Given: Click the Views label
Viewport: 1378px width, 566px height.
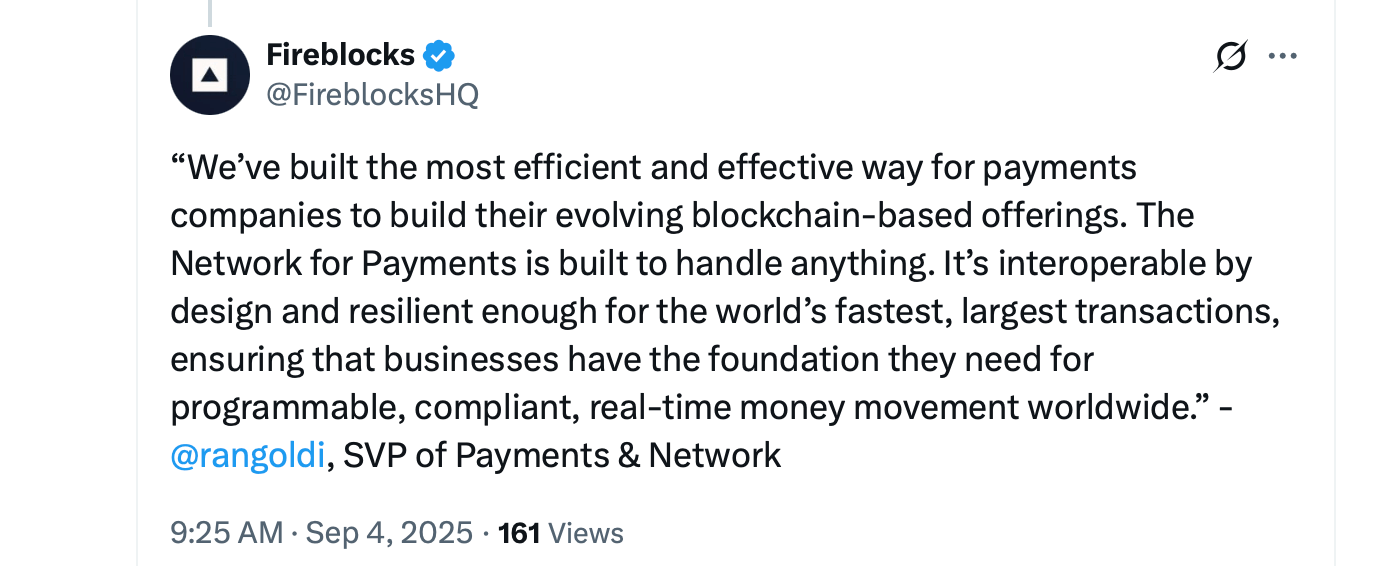Looking at the screenshot, I should [x=587, y=533].
